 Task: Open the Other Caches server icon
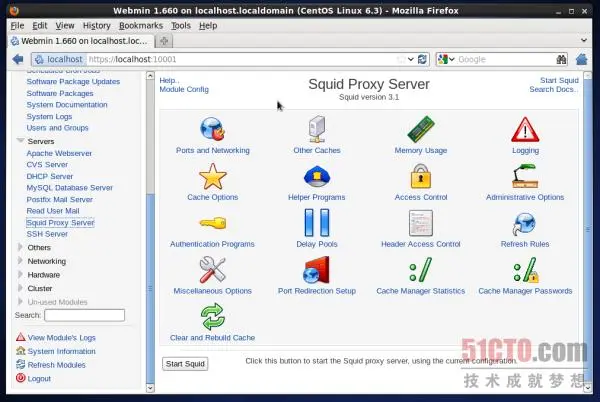(x=317, y=129)
